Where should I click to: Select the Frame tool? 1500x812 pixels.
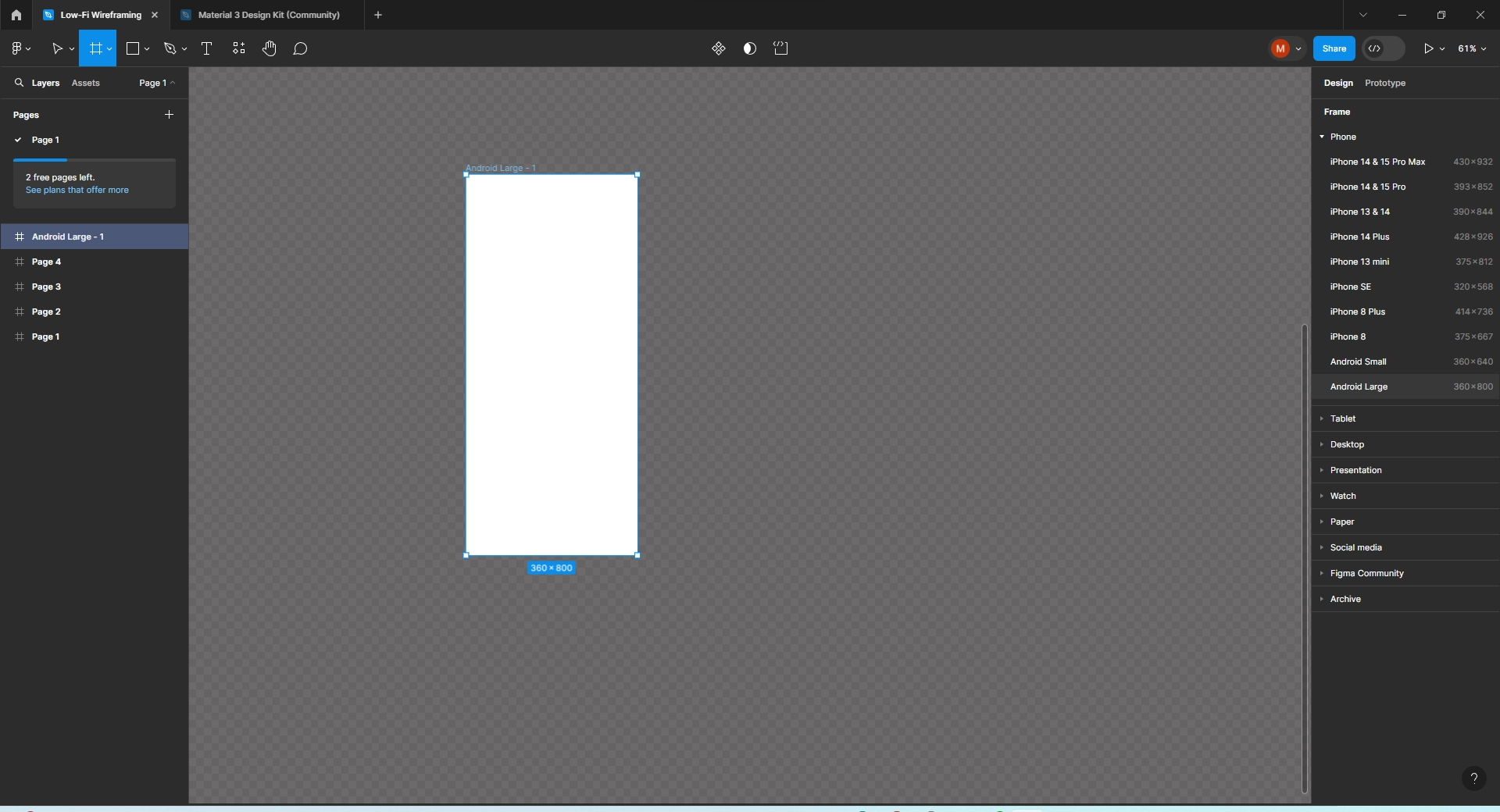(96, 48)
